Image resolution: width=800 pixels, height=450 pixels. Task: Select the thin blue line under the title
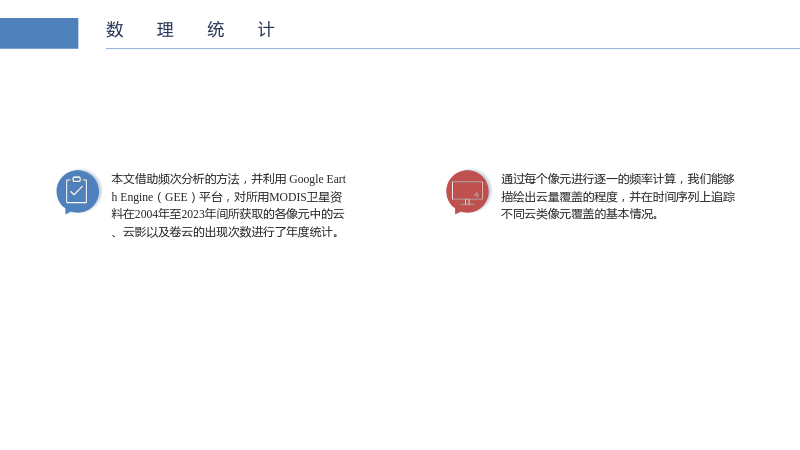pos(453,48)
